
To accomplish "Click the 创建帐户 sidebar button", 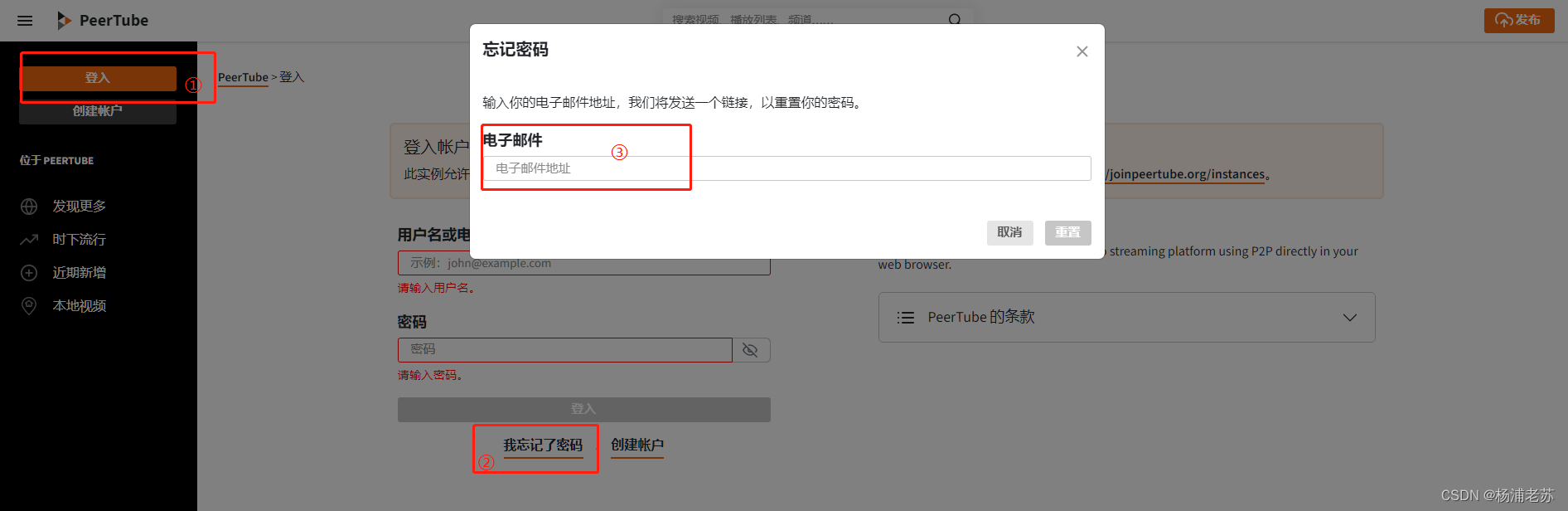I will 98,111.
